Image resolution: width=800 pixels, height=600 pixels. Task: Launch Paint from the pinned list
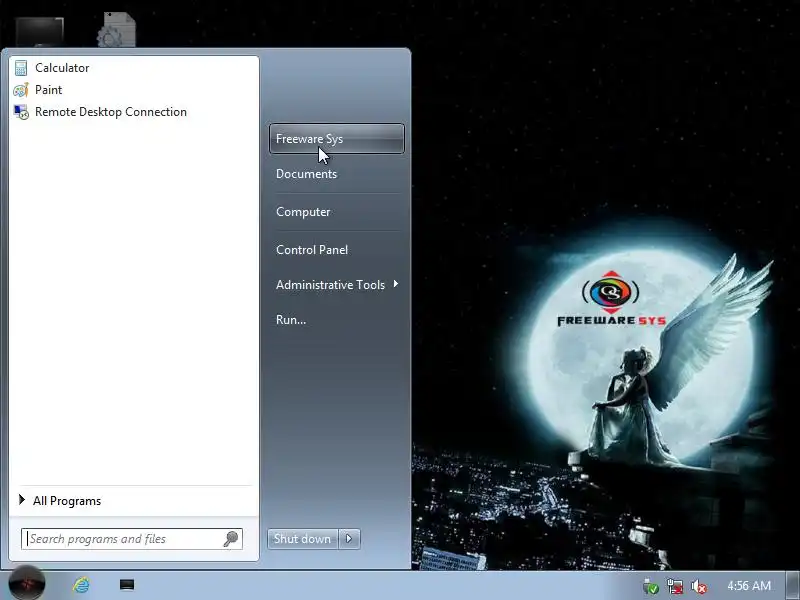pyautogui.click(x=134, y=90)
